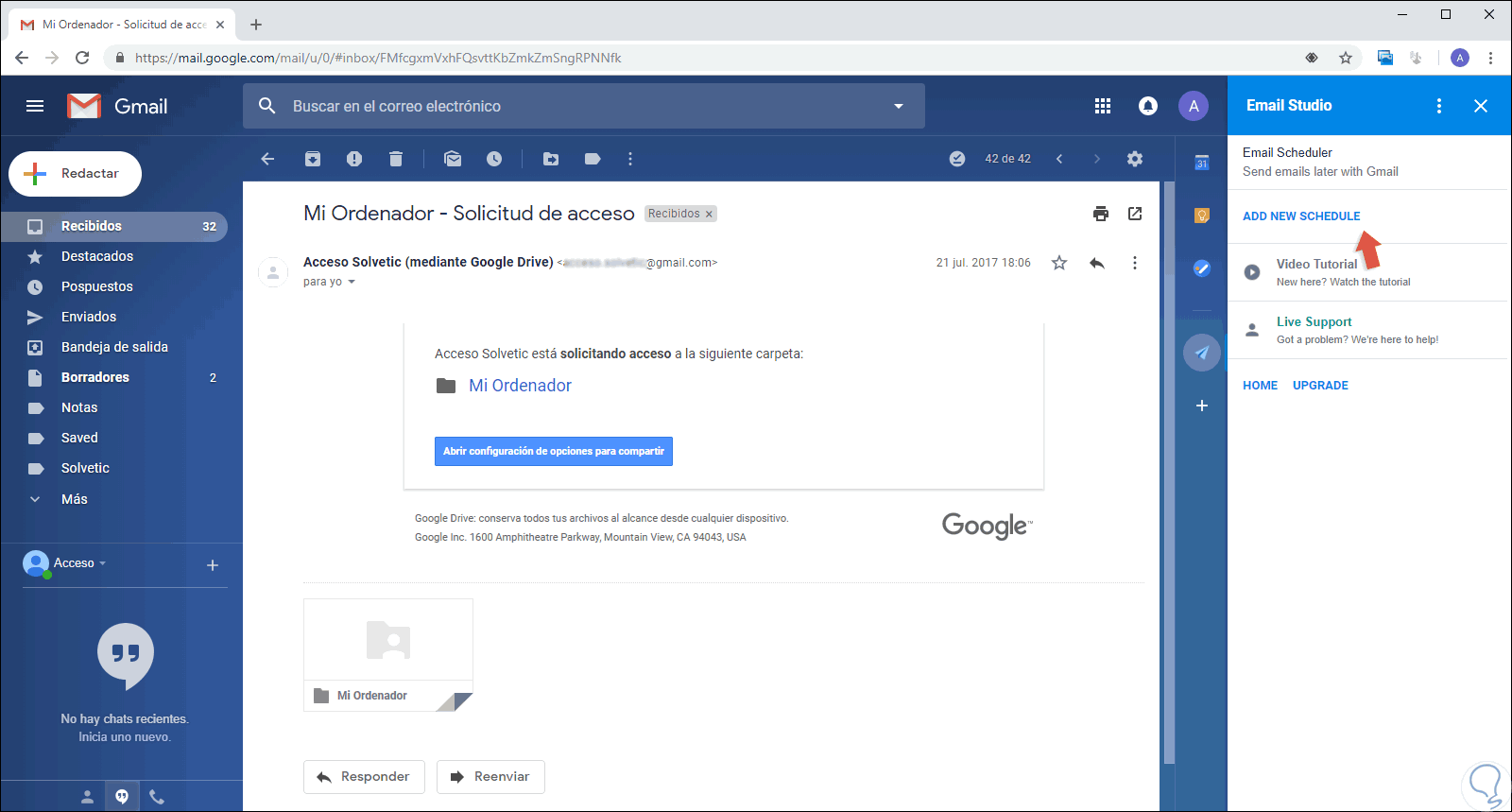
Task: Bookmark this page with star icon
Action: [x=1346, y=58]
